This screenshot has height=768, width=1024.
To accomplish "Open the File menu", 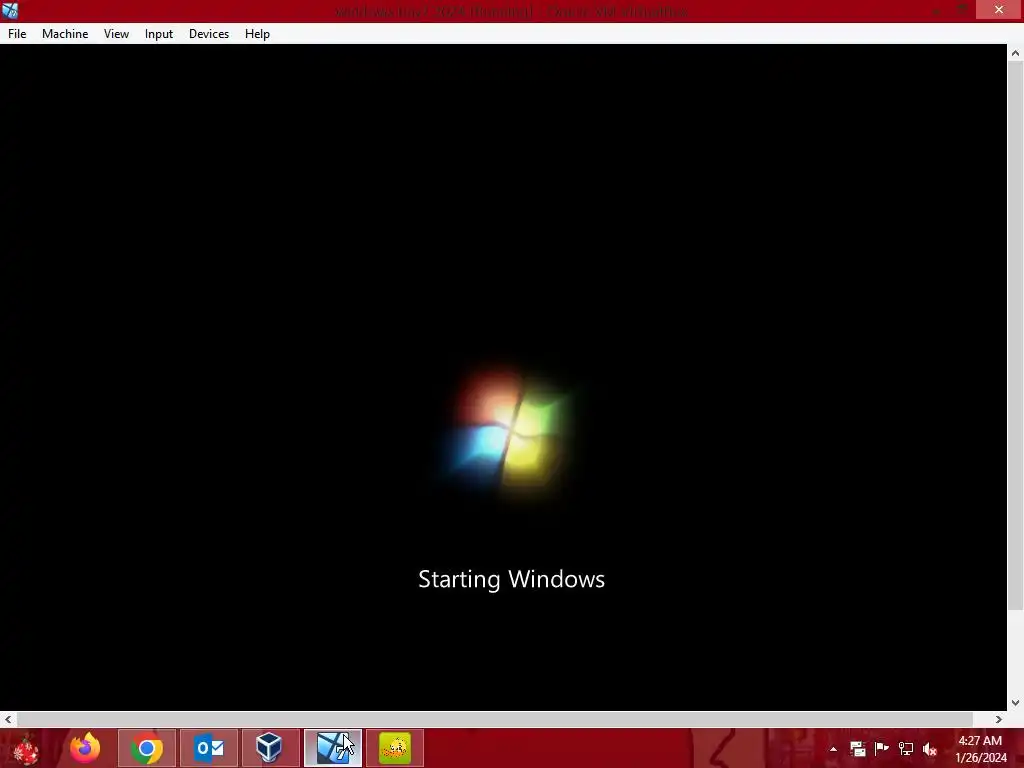I will (x=17, y=34).
